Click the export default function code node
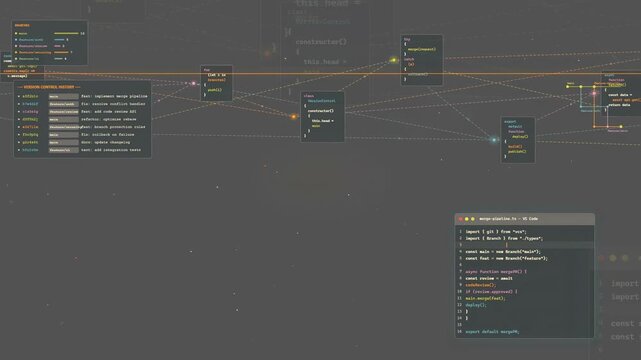This screenshot has width=641, height=360. (x=518, y=140)
